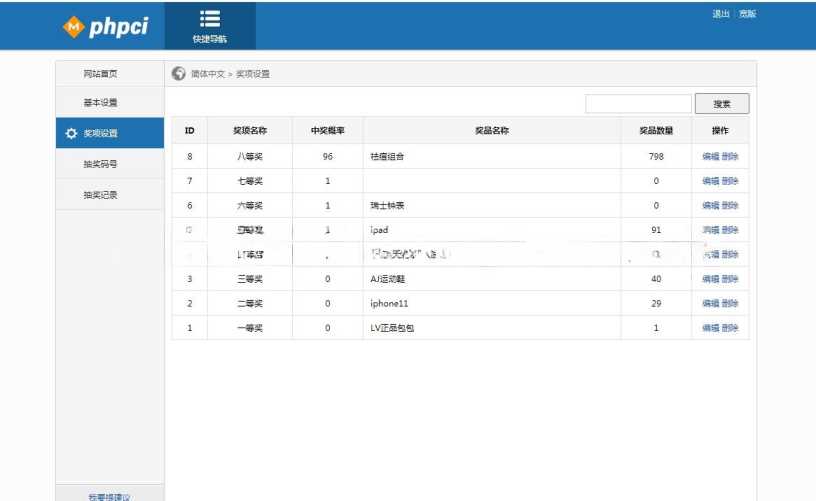Select 抽奖码号 in the sidebar
Screen dimensions: 816x501
(x=100, y=164)
